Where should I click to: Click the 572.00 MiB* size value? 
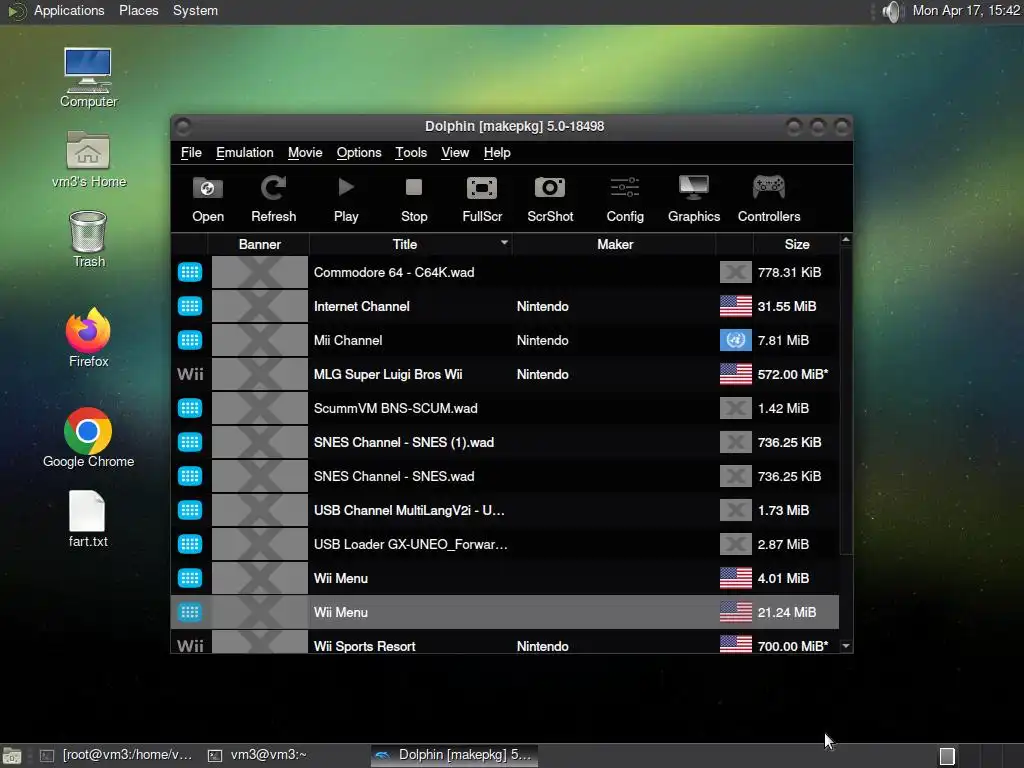(793, 374)
